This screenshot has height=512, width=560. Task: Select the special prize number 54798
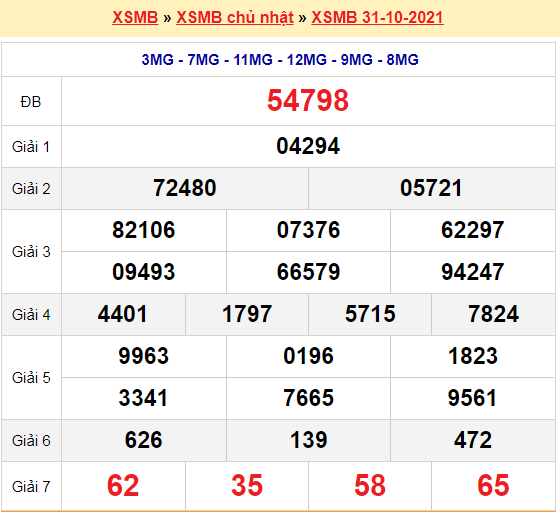[308, 101]
